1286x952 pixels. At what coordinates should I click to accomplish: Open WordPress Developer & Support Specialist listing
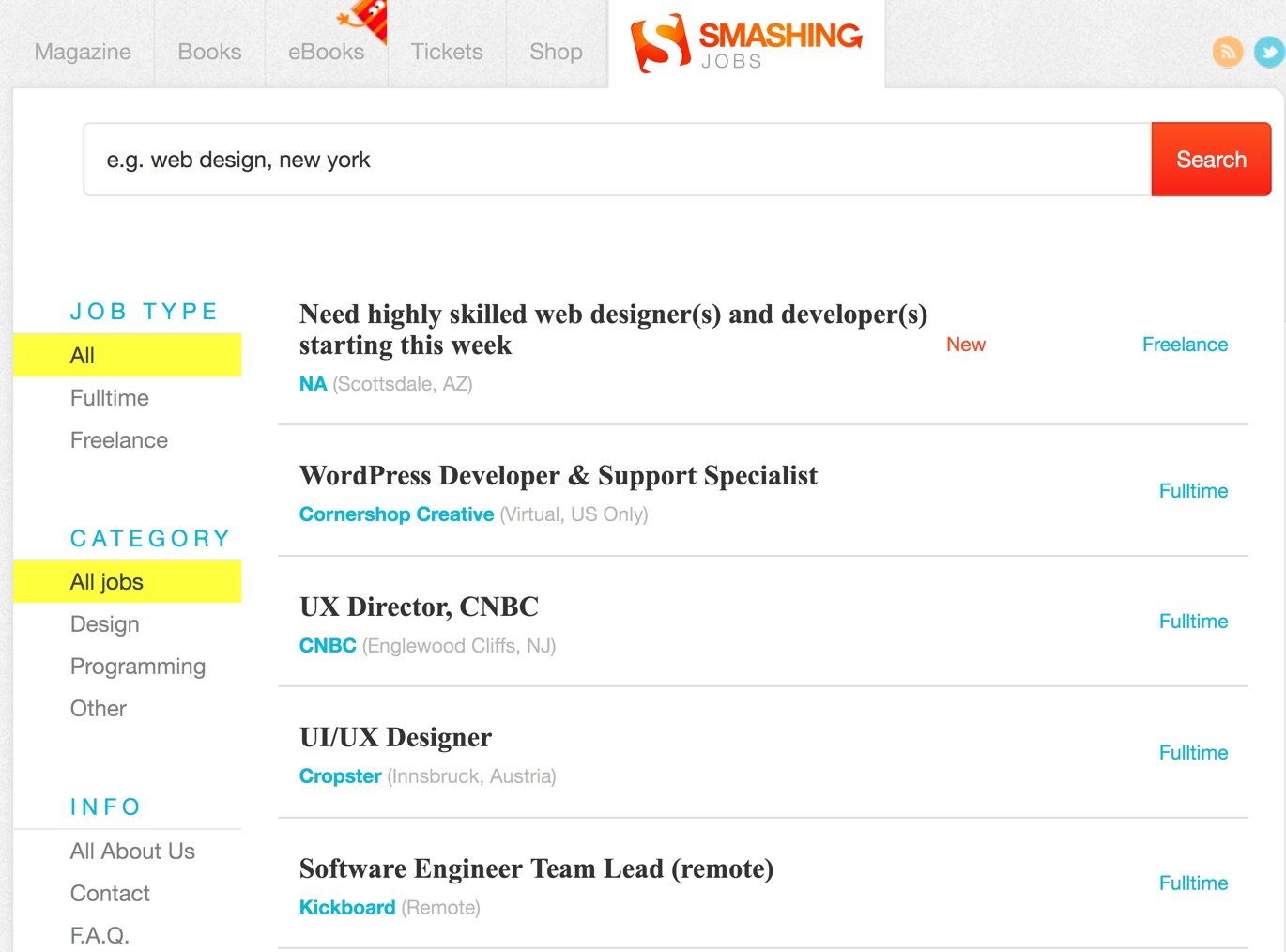[559, 476]
